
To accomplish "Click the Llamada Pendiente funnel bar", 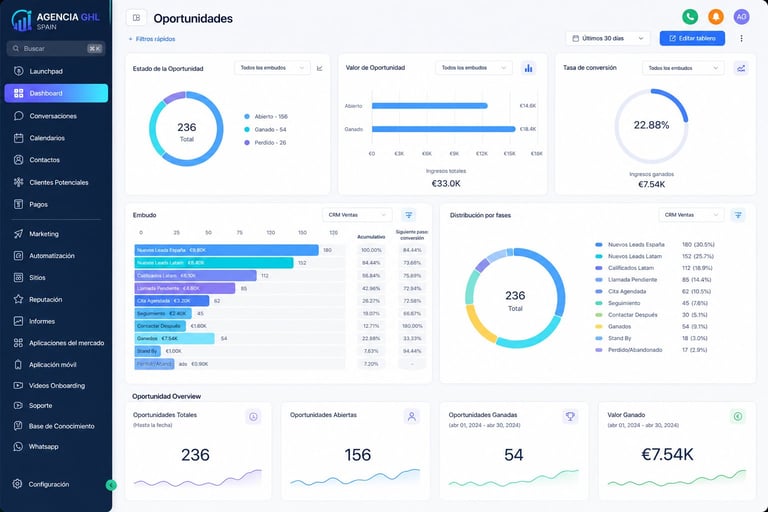I will [x=185, y=288].
